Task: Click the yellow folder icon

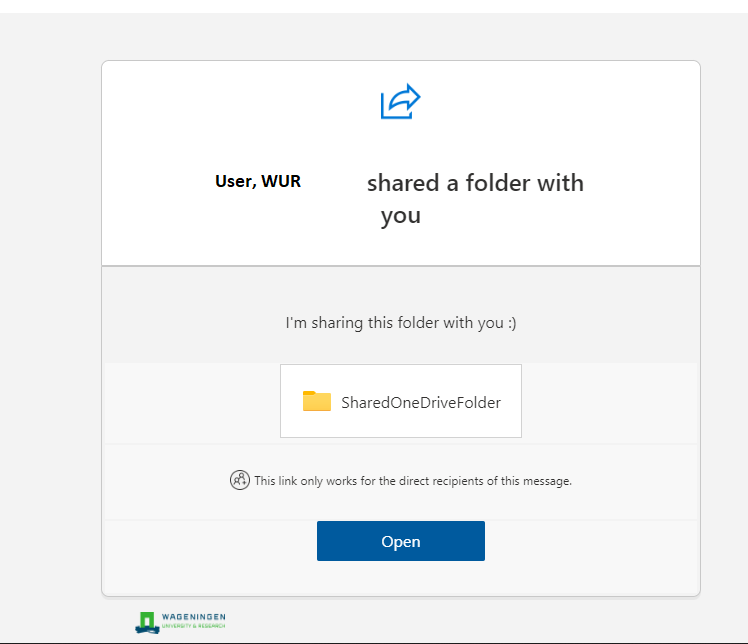Action: point(316,402)
